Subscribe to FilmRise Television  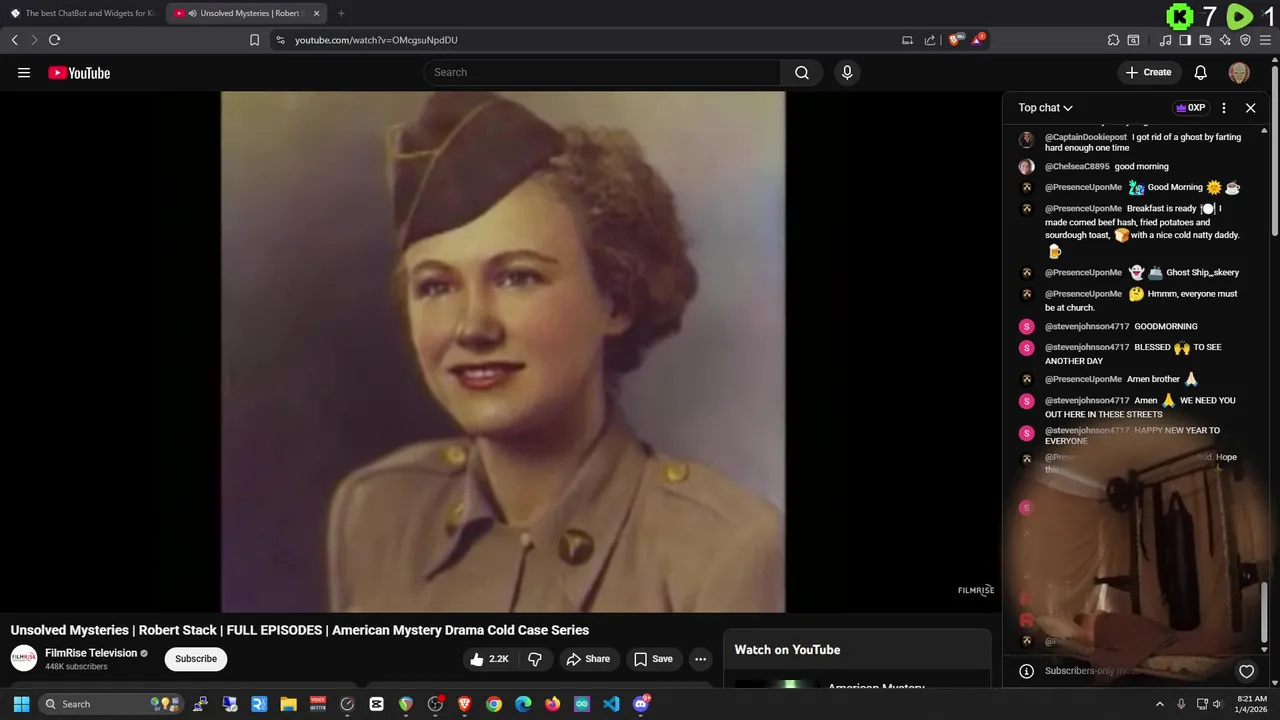pyautogui.click(x=196, y=659)
